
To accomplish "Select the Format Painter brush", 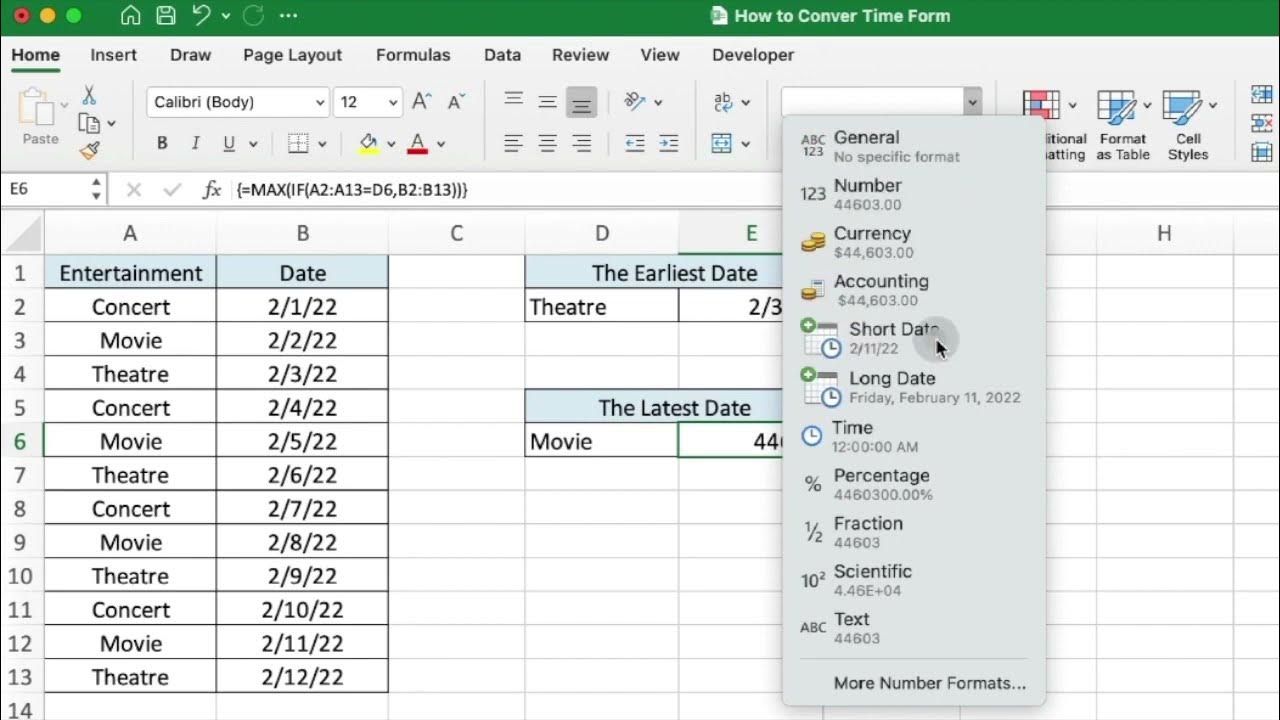I will coord(89,152).
